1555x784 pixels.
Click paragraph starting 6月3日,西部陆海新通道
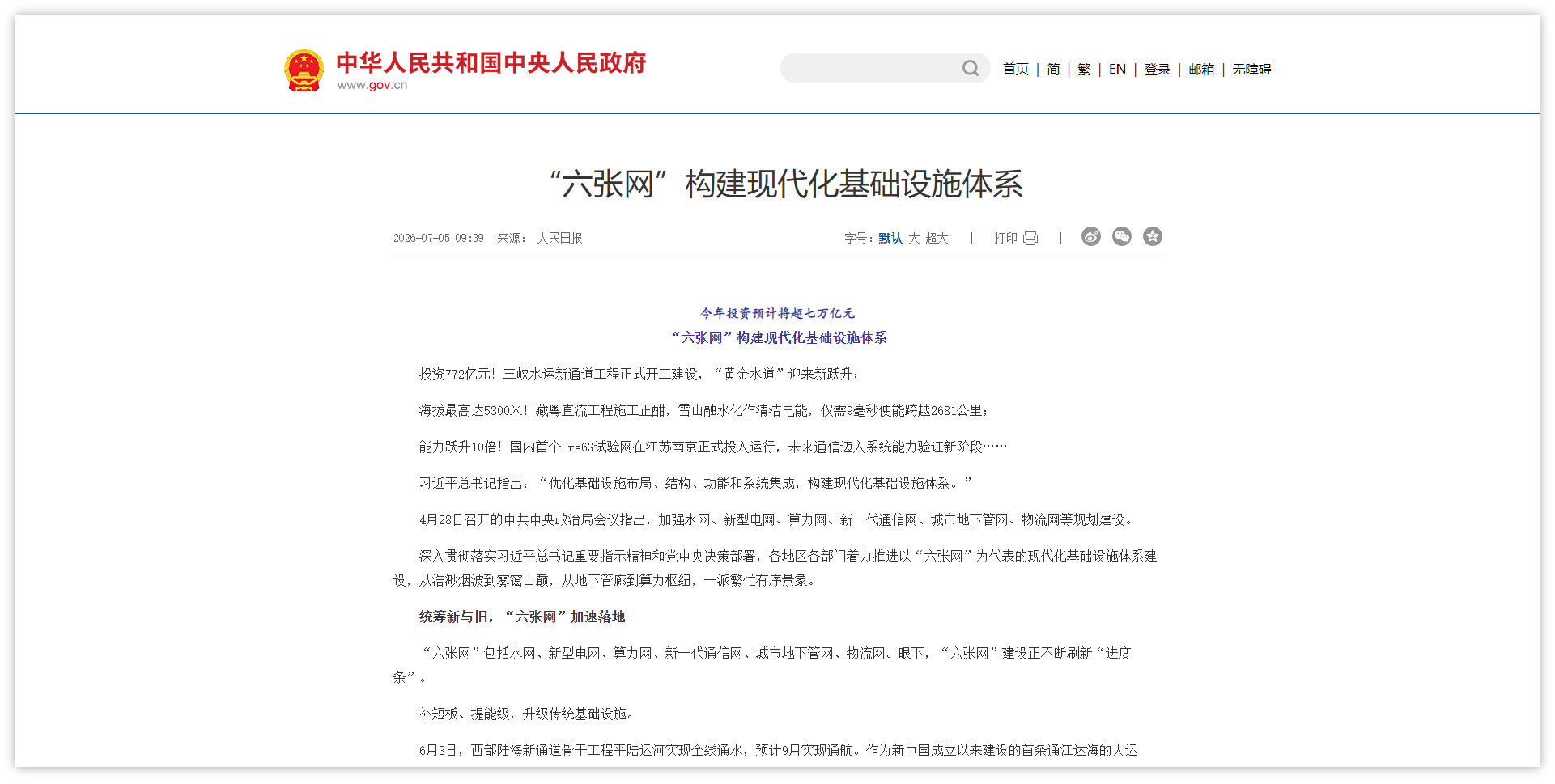[x=778, y=750]
